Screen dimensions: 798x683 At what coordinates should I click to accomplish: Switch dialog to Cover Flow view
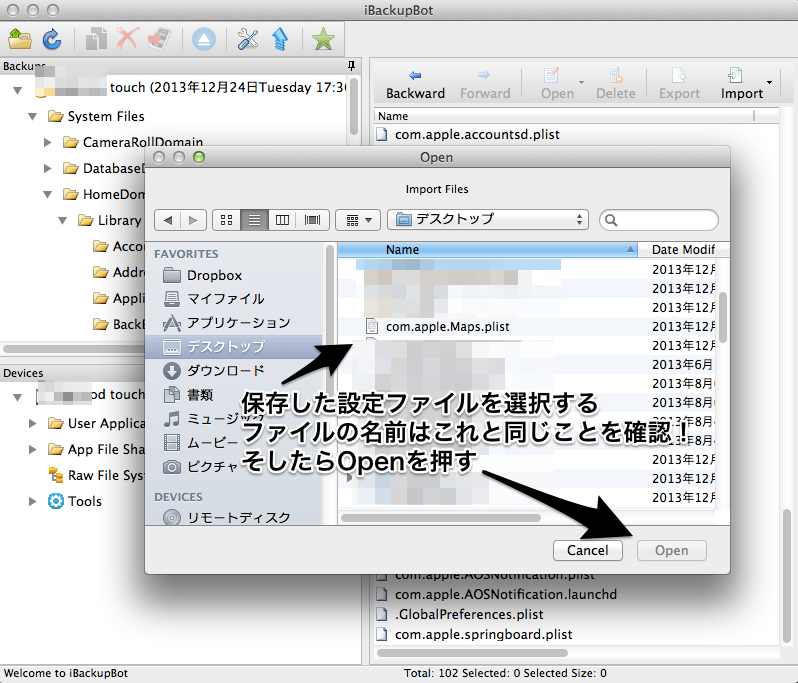click(x=312, y=220)
